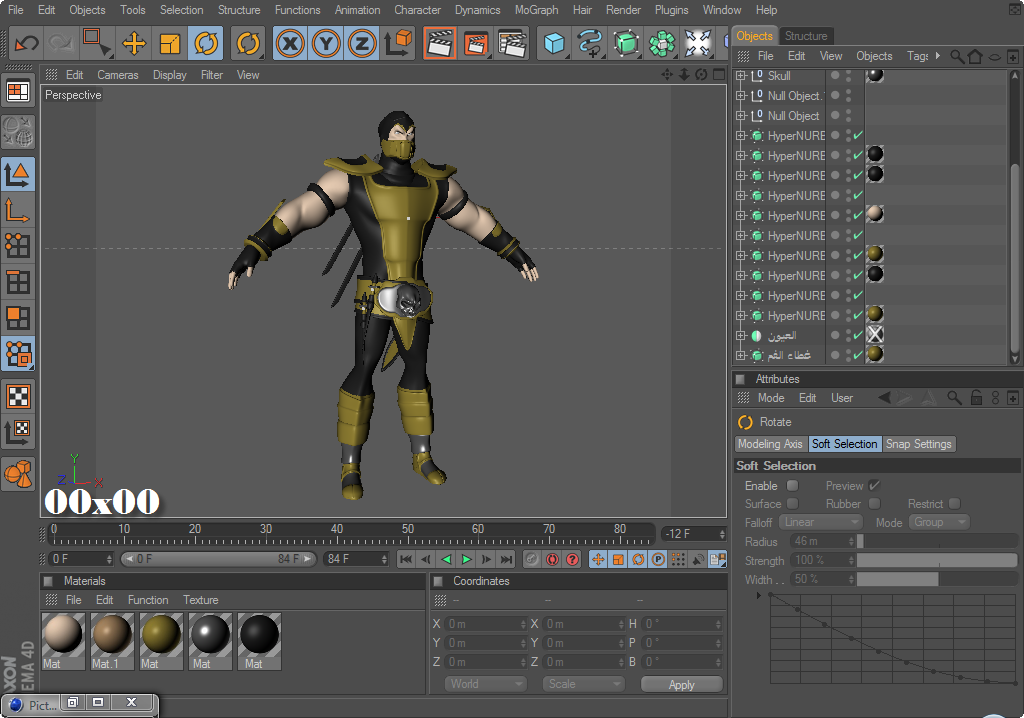Image resolution: width=1024 pixels, height=718 pixels.
Task: Expand the Skull object in the tree
Action: point(741,76)
